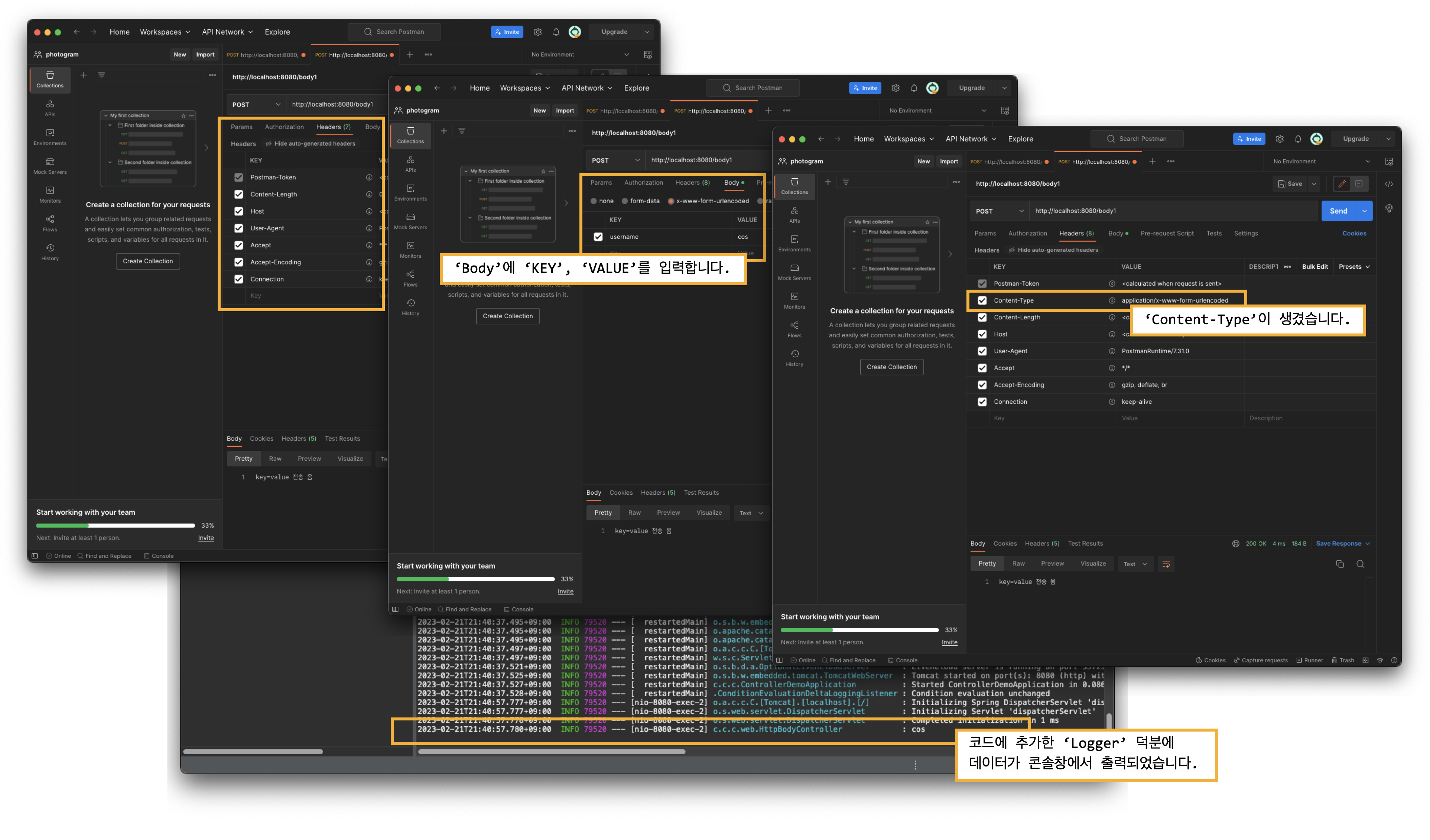Expand the Send button arrow options

[1364, 211]
